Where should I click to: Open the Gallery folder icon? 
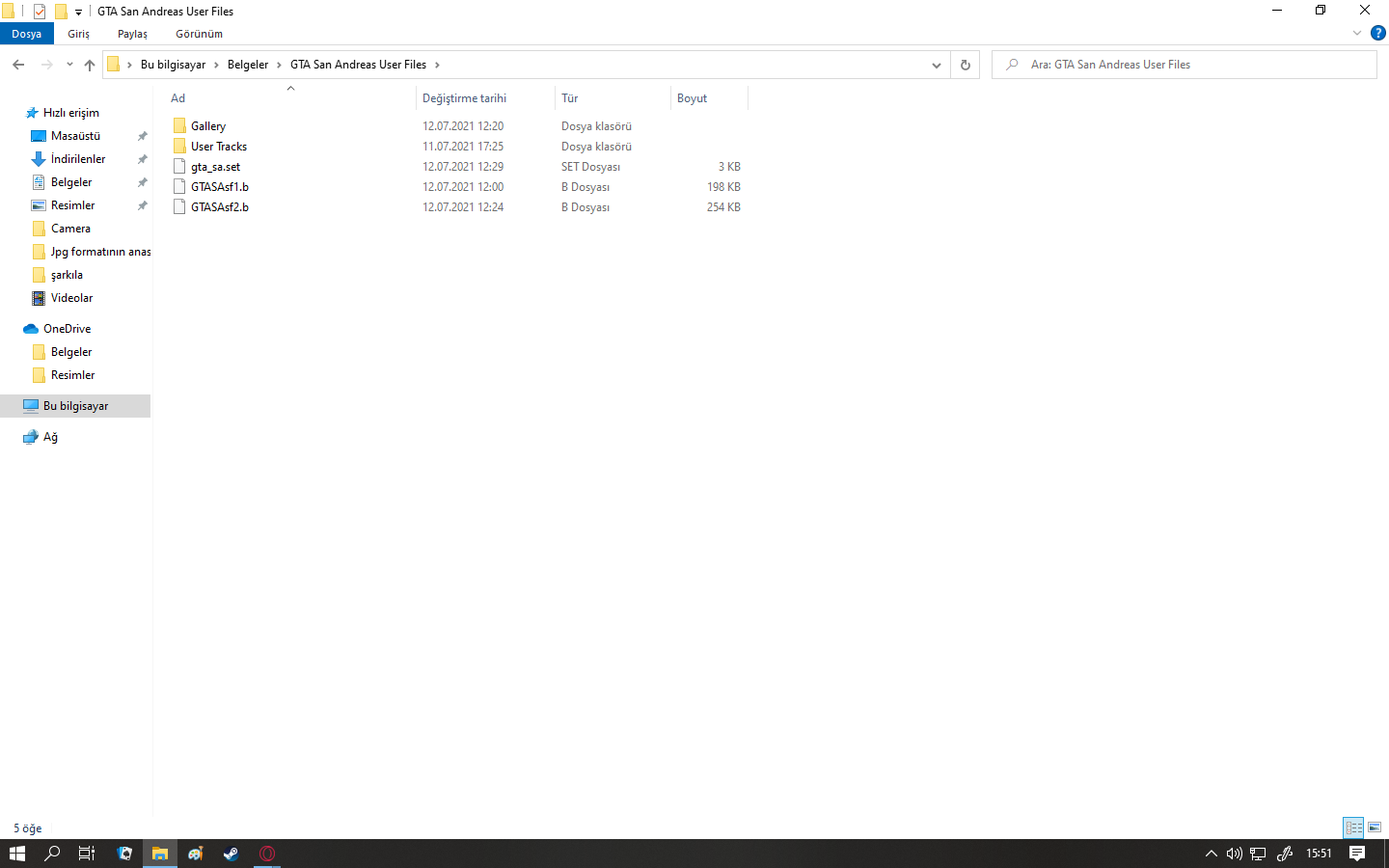pyautogui.click(x=179, y=126)
